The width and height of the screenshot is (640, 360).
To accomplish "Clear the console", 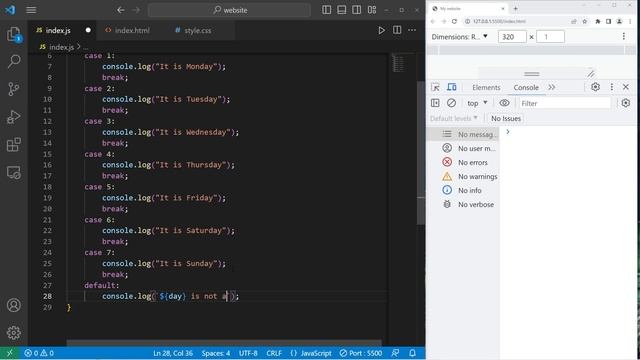I will pyautogui.click(x=451, y=103).
